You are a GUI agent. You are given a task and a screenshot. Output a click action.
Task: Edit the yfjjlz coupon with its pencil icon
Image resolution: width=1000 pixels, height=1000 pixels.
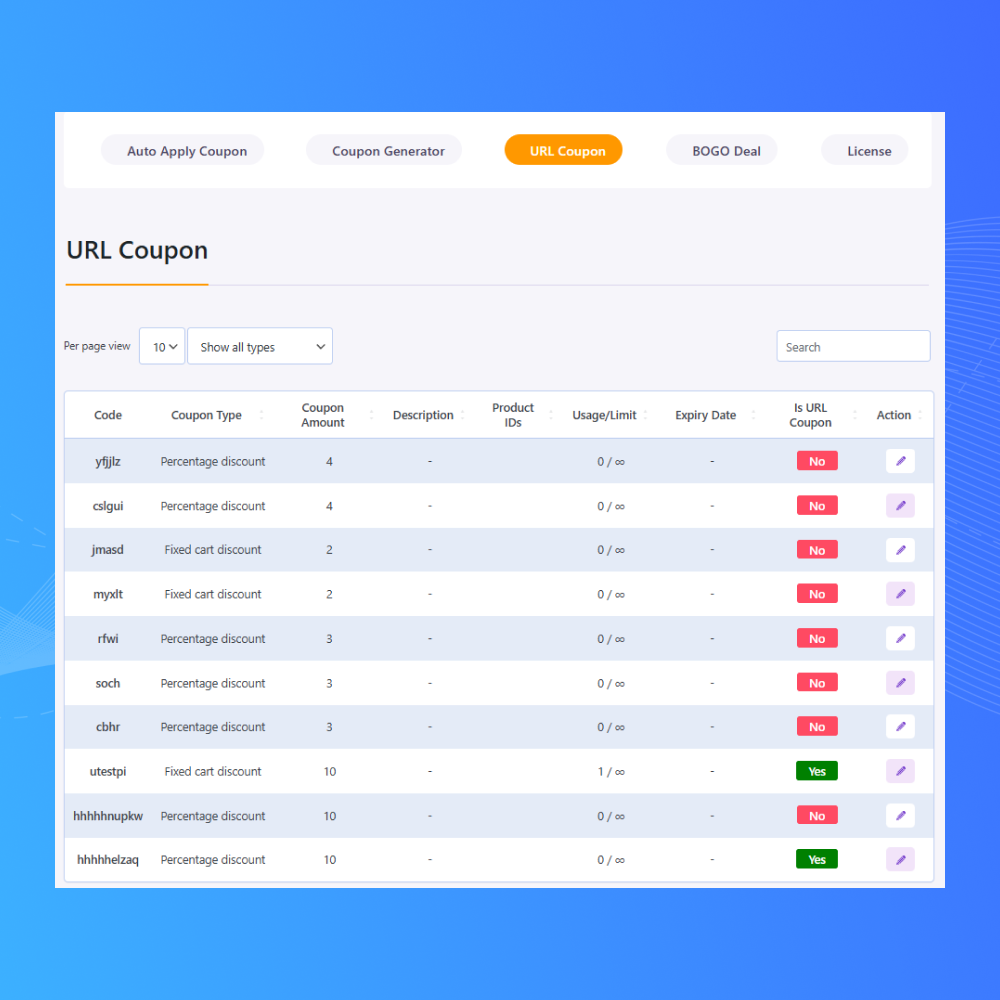pos(900,461)
